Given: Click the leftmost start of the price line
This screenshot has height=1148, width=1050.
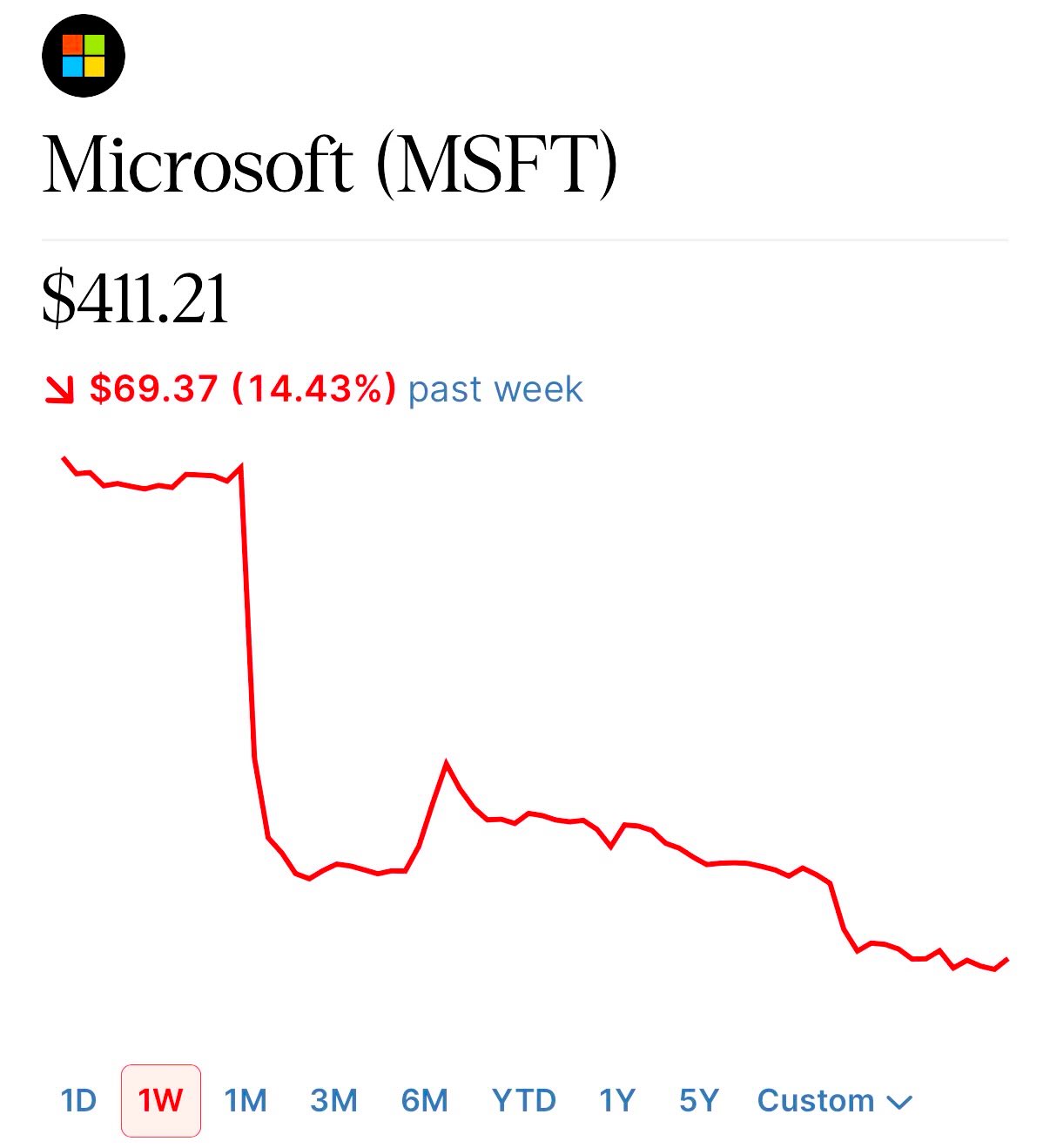Looking at the screenshot, I should 64,457.
